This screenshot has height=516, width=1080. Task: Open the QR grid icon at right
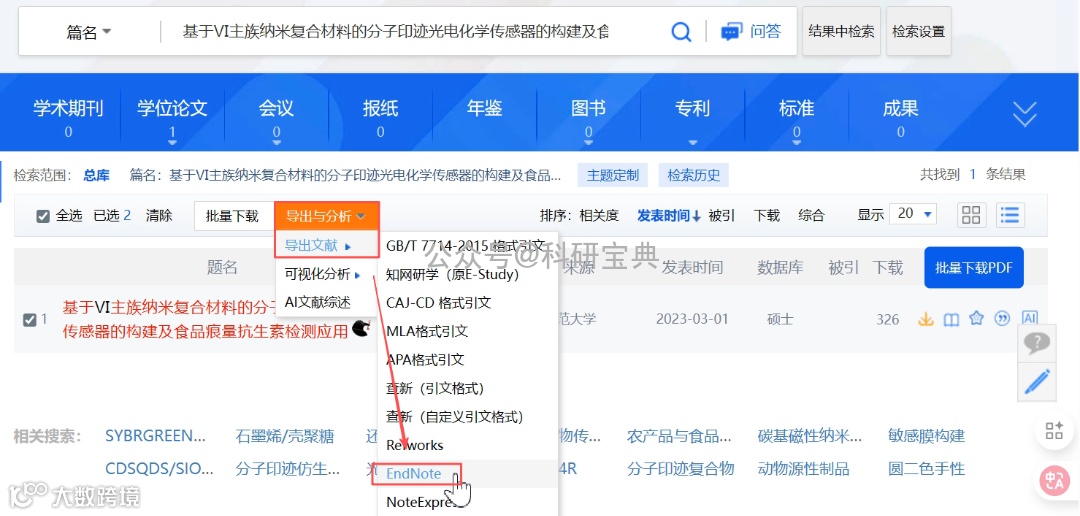pyautogui.click(x=1054, y=431)
